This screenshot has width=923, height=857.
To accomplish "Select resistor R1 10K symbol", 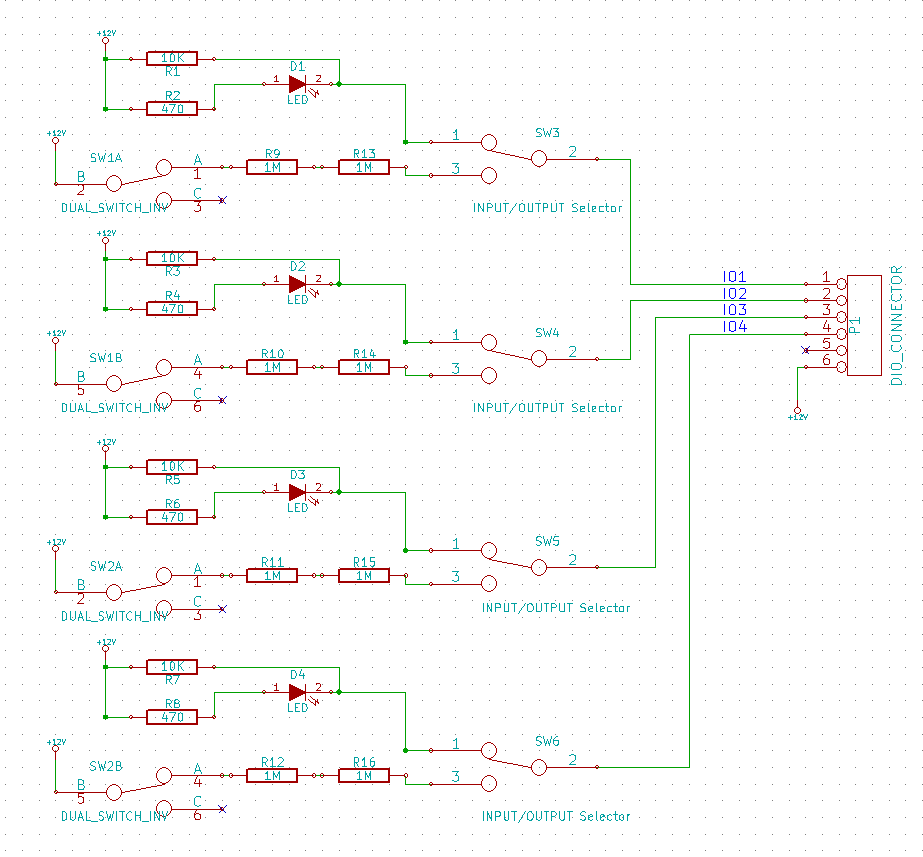I will coord(172,58).
